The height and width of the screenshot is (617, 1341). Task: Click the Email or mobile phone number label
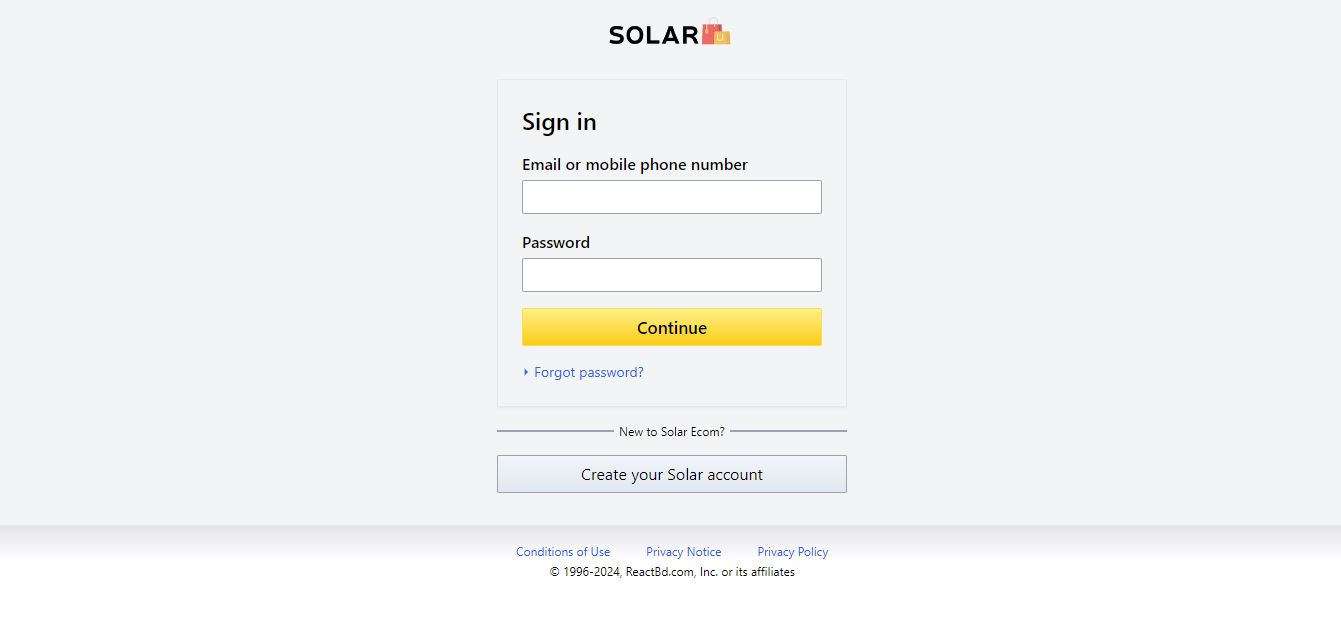(635, 164)
